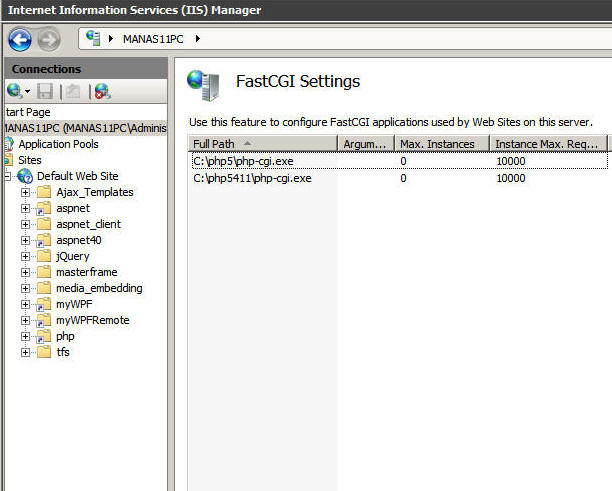Click the greyed Forward navigation arrow
612x491 pixels.
[x=49, y=39]
